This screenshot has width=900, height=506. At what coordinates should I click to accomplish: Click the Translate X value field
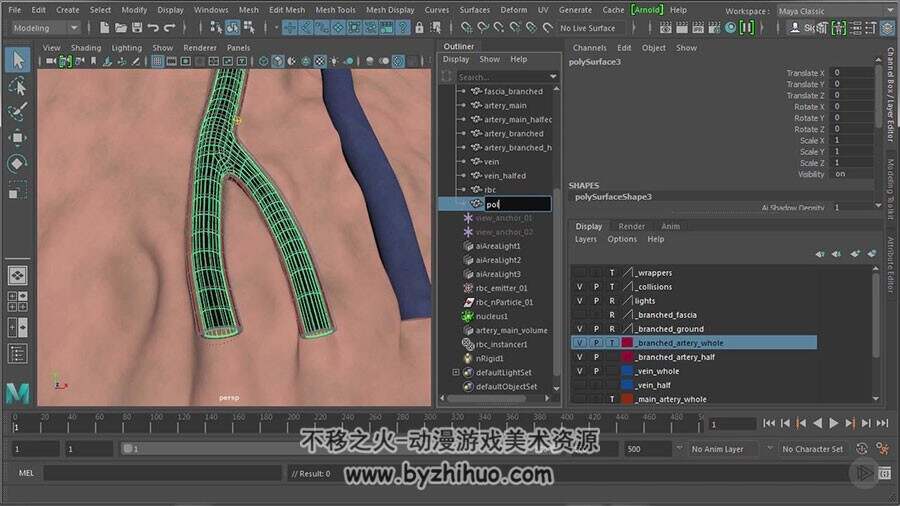click(852, 73)
